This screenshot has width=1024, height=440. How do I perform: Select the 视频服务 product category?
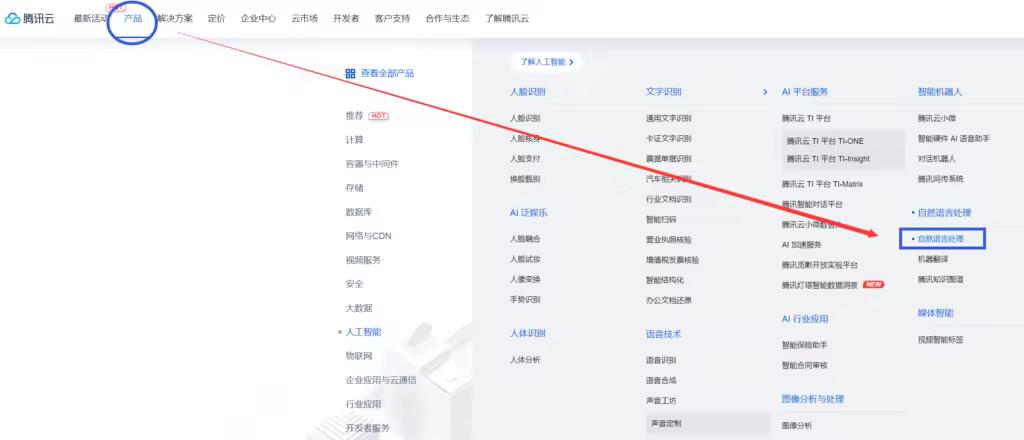coord(363,259)
